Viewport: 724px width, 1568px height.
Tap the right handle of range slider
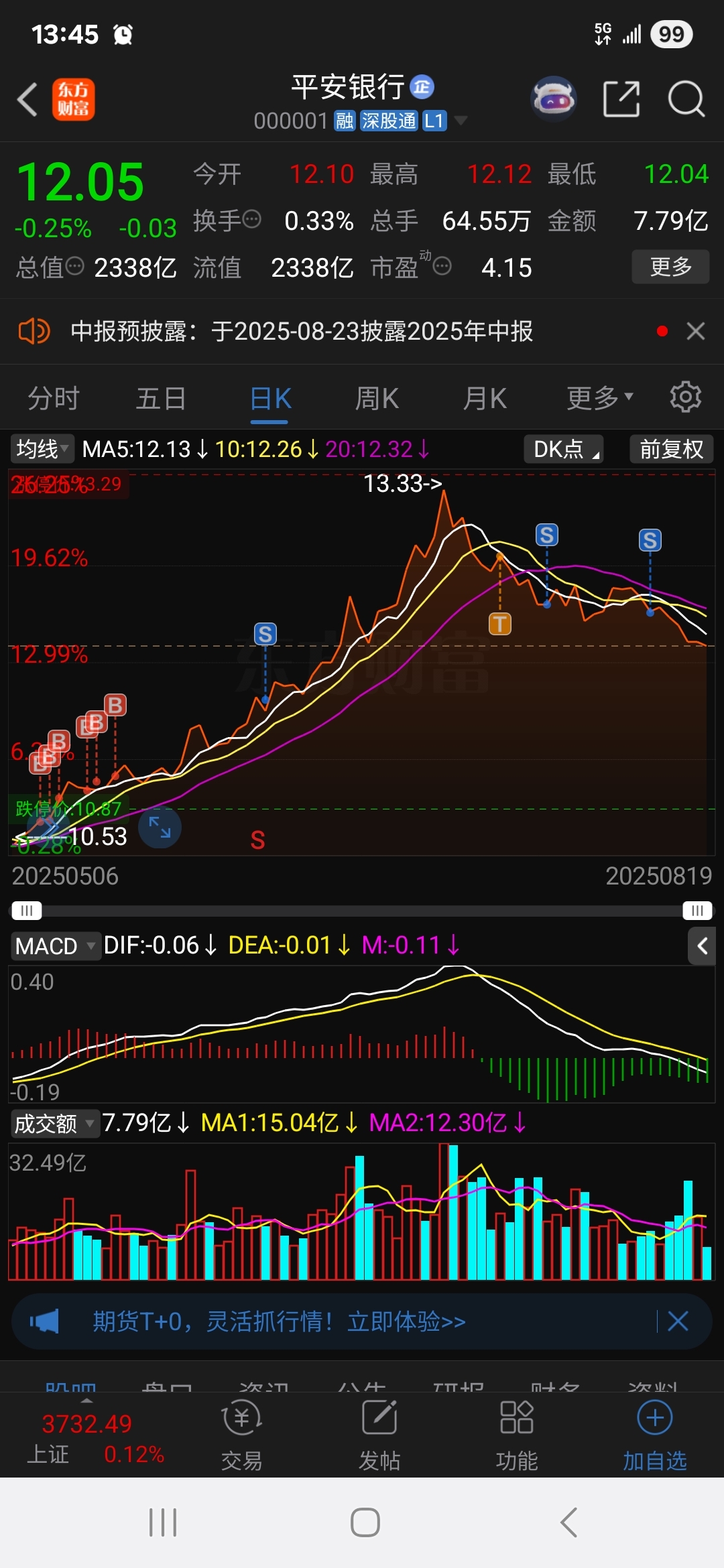pos(697,911)
